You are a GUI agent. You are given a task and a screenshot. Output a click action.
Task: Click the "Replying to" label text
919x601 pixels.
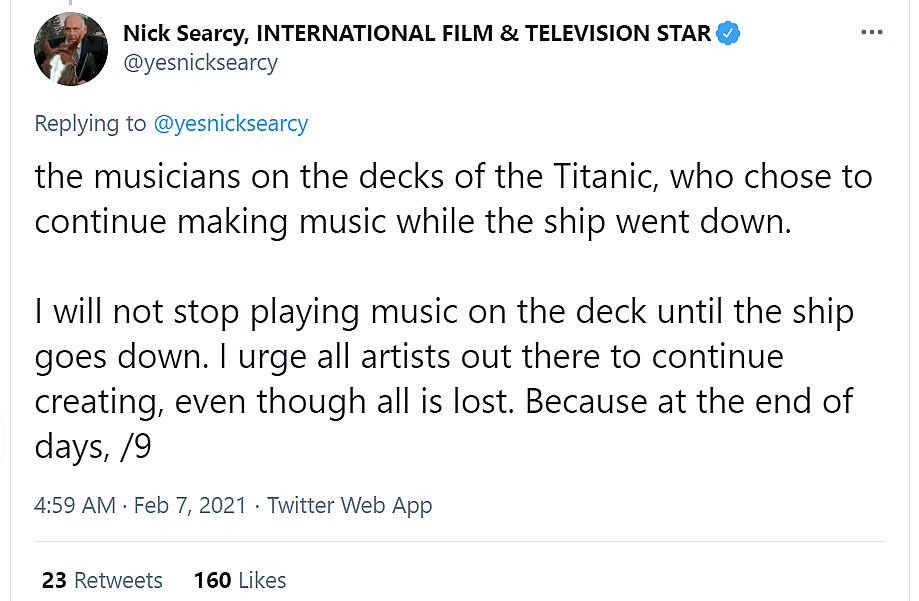pos(90,124)
